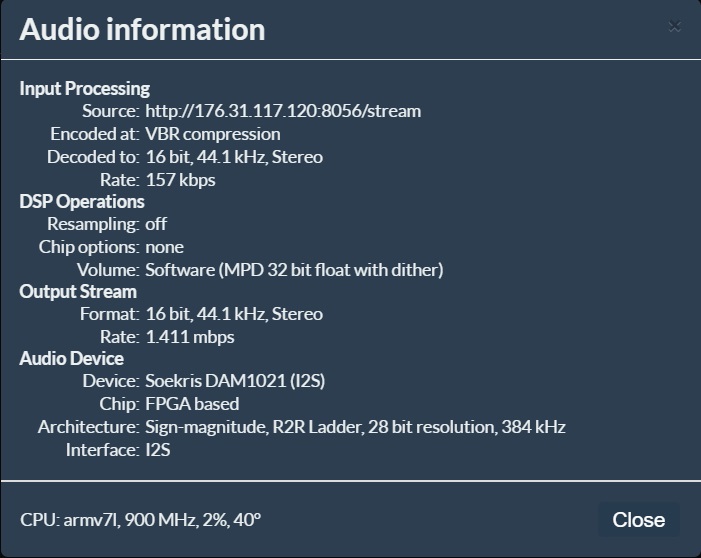Click the 1.411 mbps output rate
This screenshot has height=558, width=701.
tap(190, 337)
